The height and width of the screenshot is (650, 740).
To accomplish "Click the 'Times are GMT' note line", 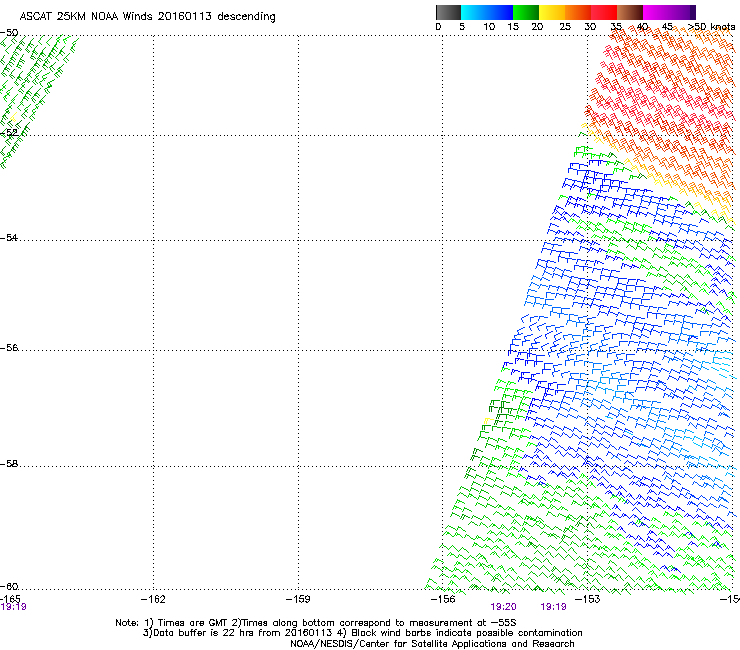I will [315, 623].
